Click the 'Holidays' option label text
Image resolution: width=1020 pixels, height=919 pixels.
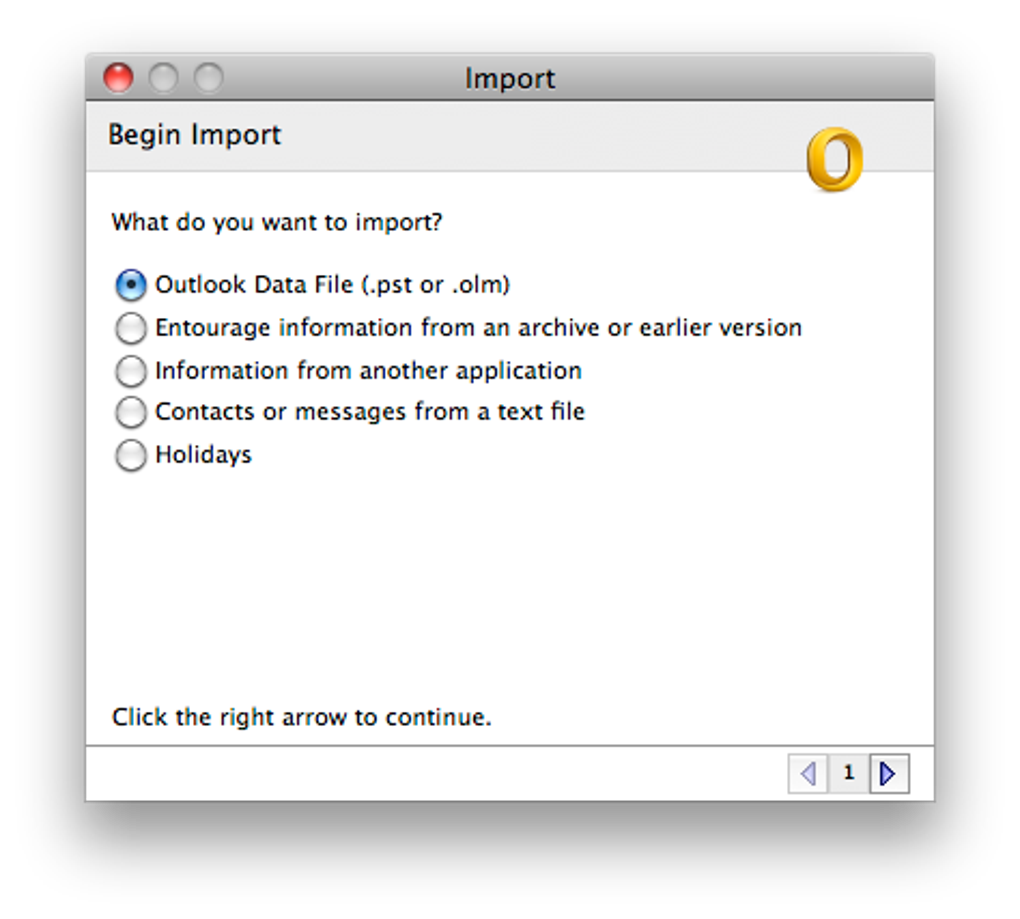tap(204, 455)
